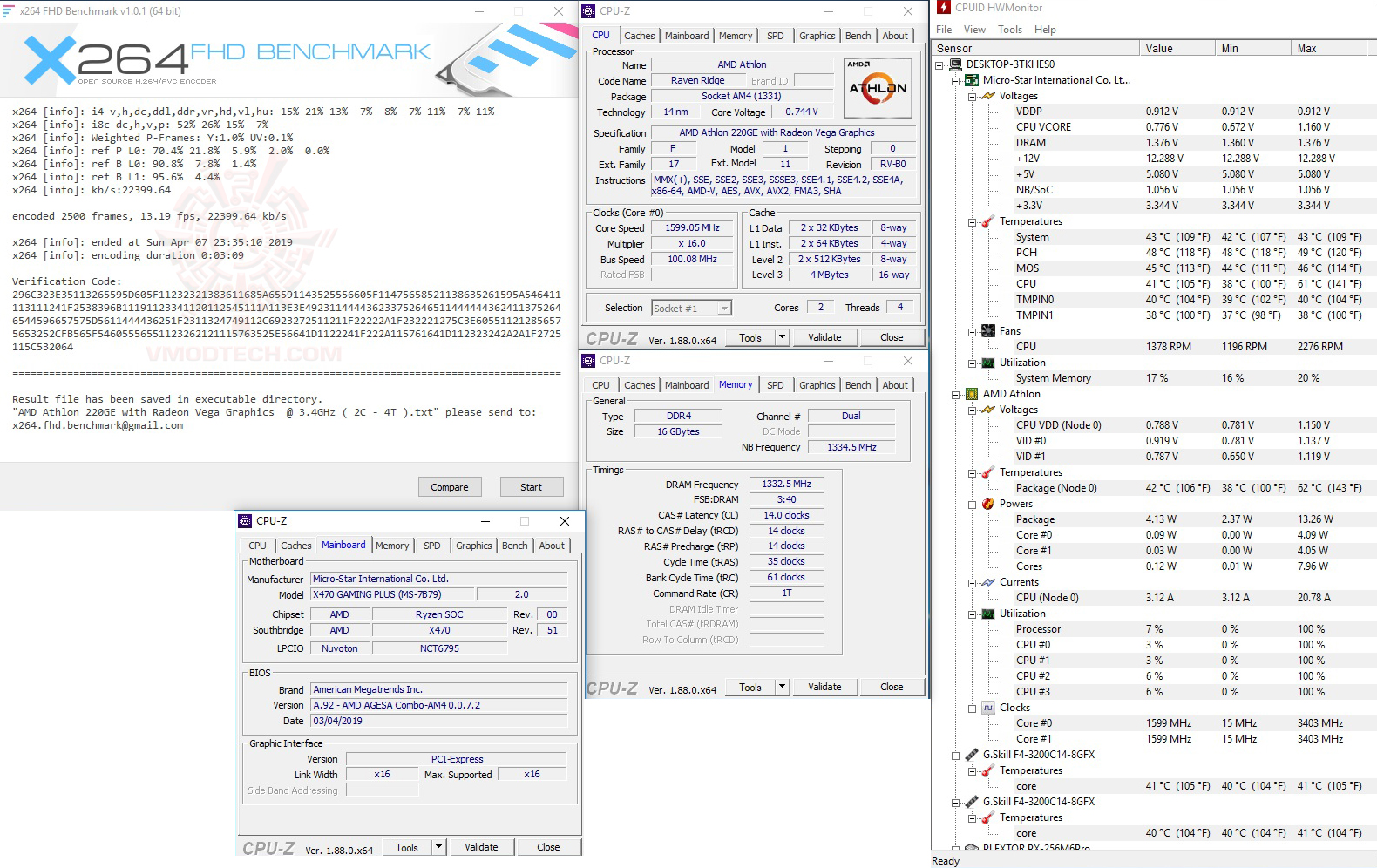The image size is (1377, 868).
Task: Collapse the AMD Athlon node in HWMonitor
Action: 956,394
